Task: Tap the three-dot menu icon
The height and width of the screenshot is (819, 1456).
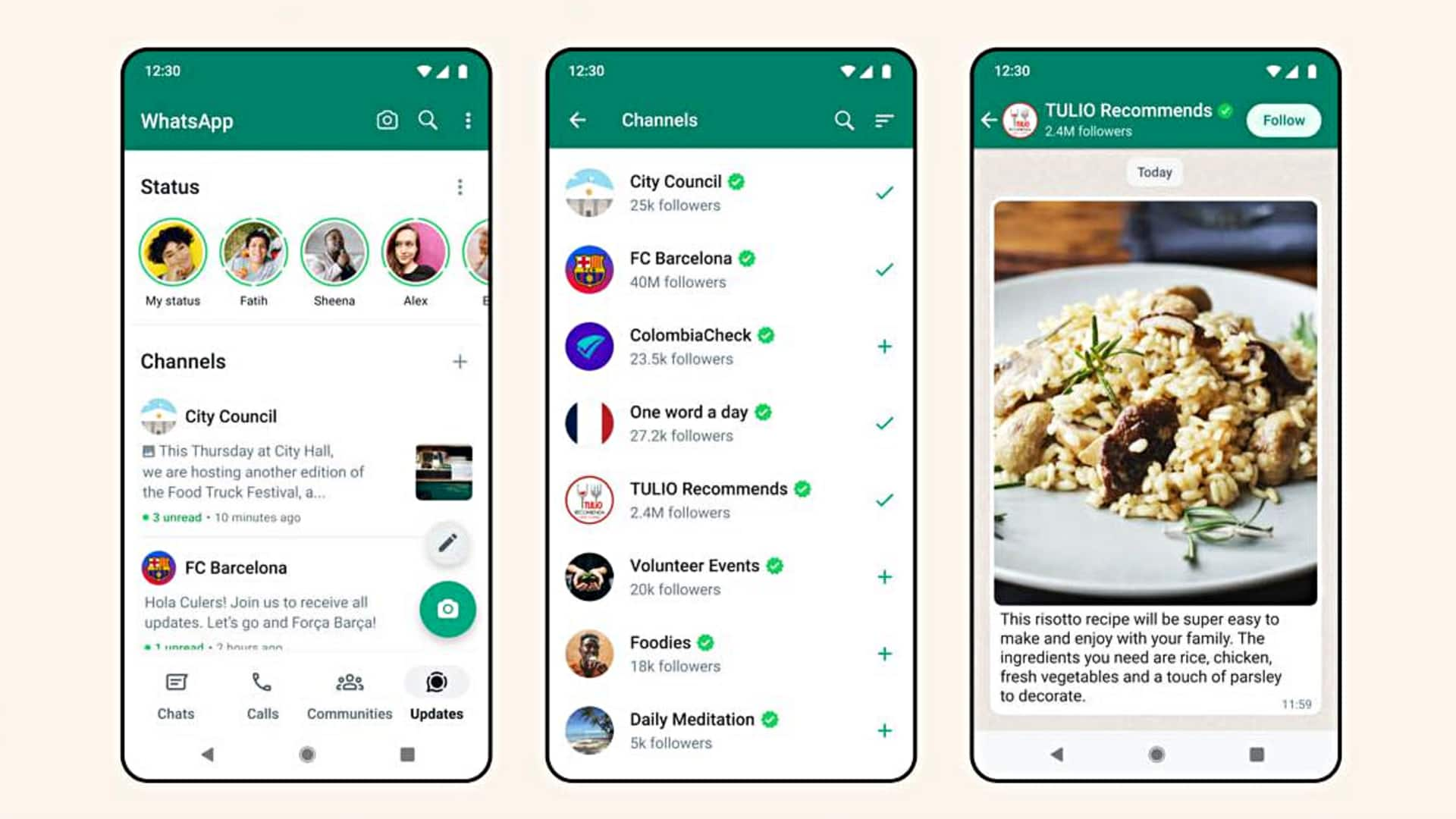Action: pyautogui.click(x=466, y=120)
